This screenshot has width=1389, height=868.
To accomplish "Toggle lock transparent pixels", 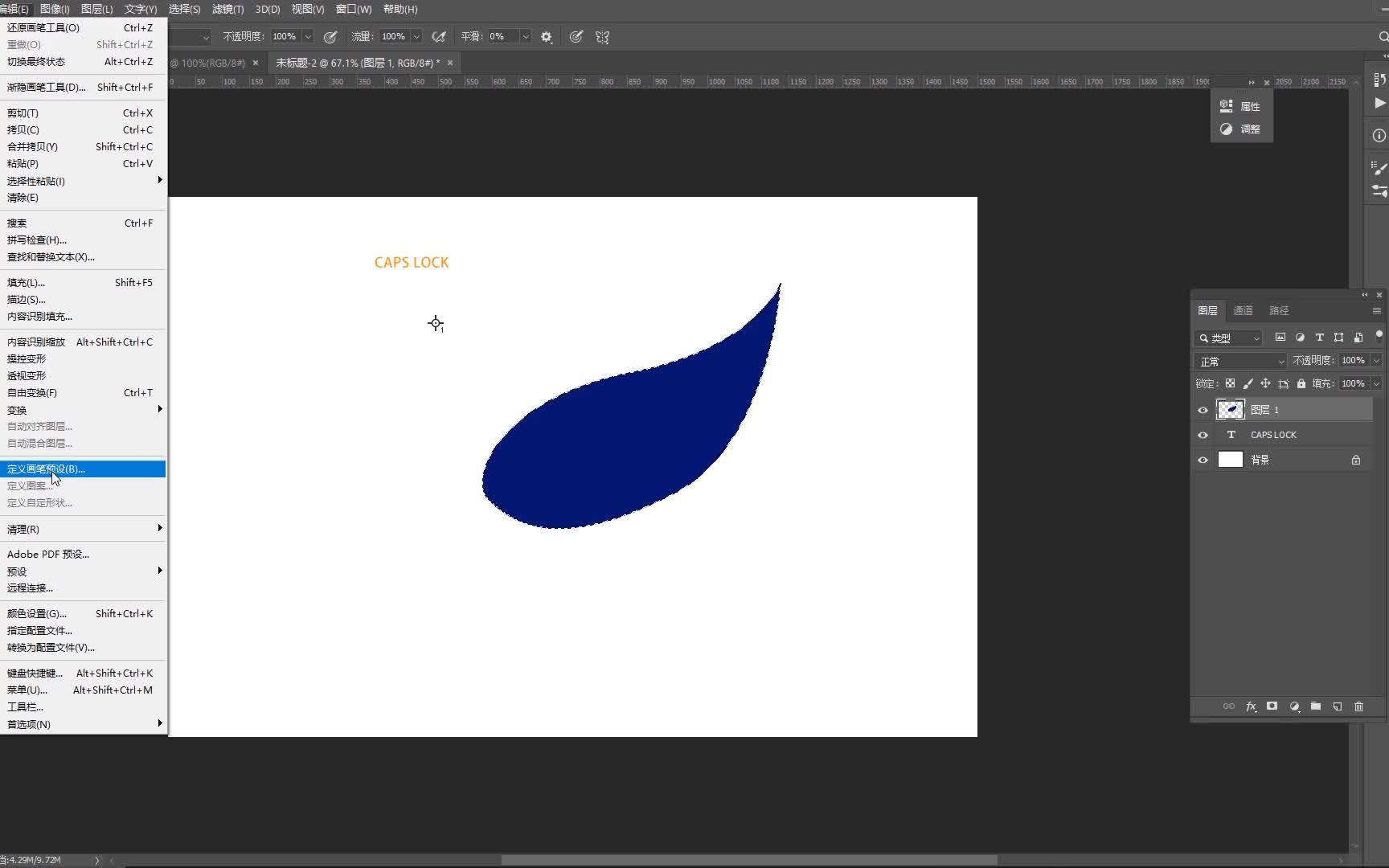I will (x=1230, y=383).
